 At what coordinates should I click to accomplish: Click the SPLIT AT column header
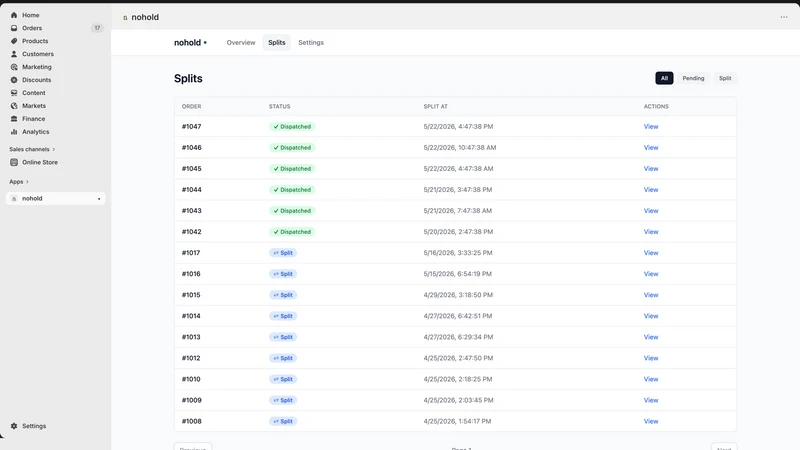coord(435,107)
